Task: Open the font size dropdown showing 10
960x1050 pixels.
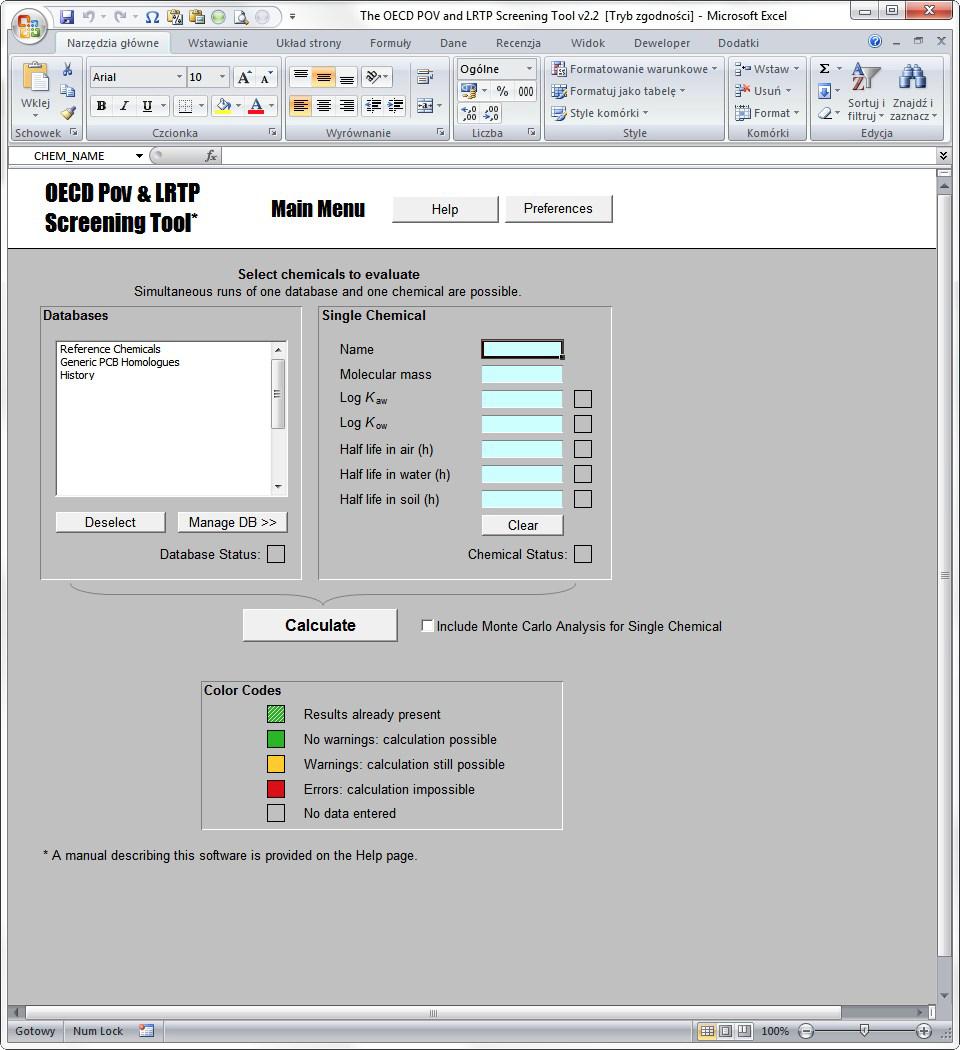Action: tap(222, 77)
